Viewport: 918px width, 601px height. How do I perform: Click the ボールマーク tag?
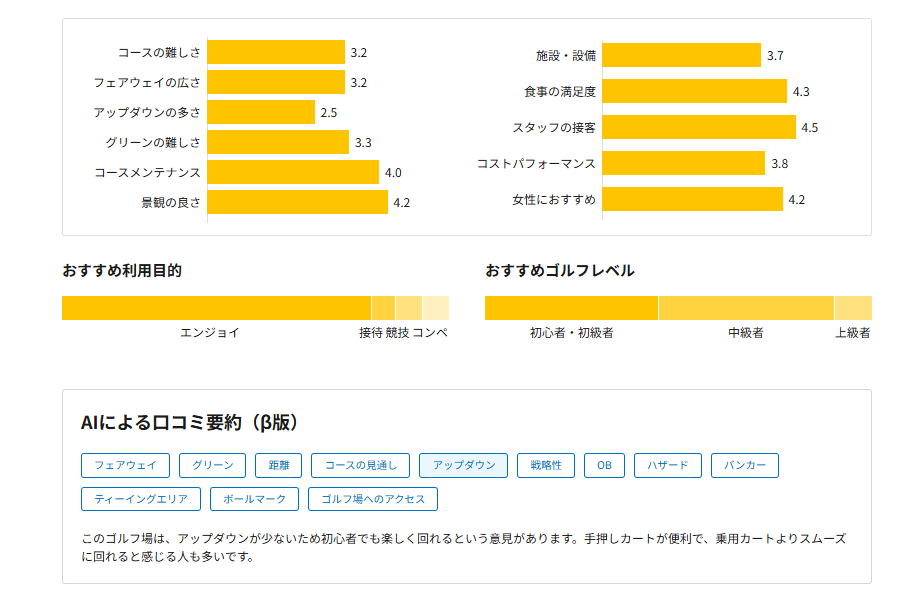click(x=255, y=499)
